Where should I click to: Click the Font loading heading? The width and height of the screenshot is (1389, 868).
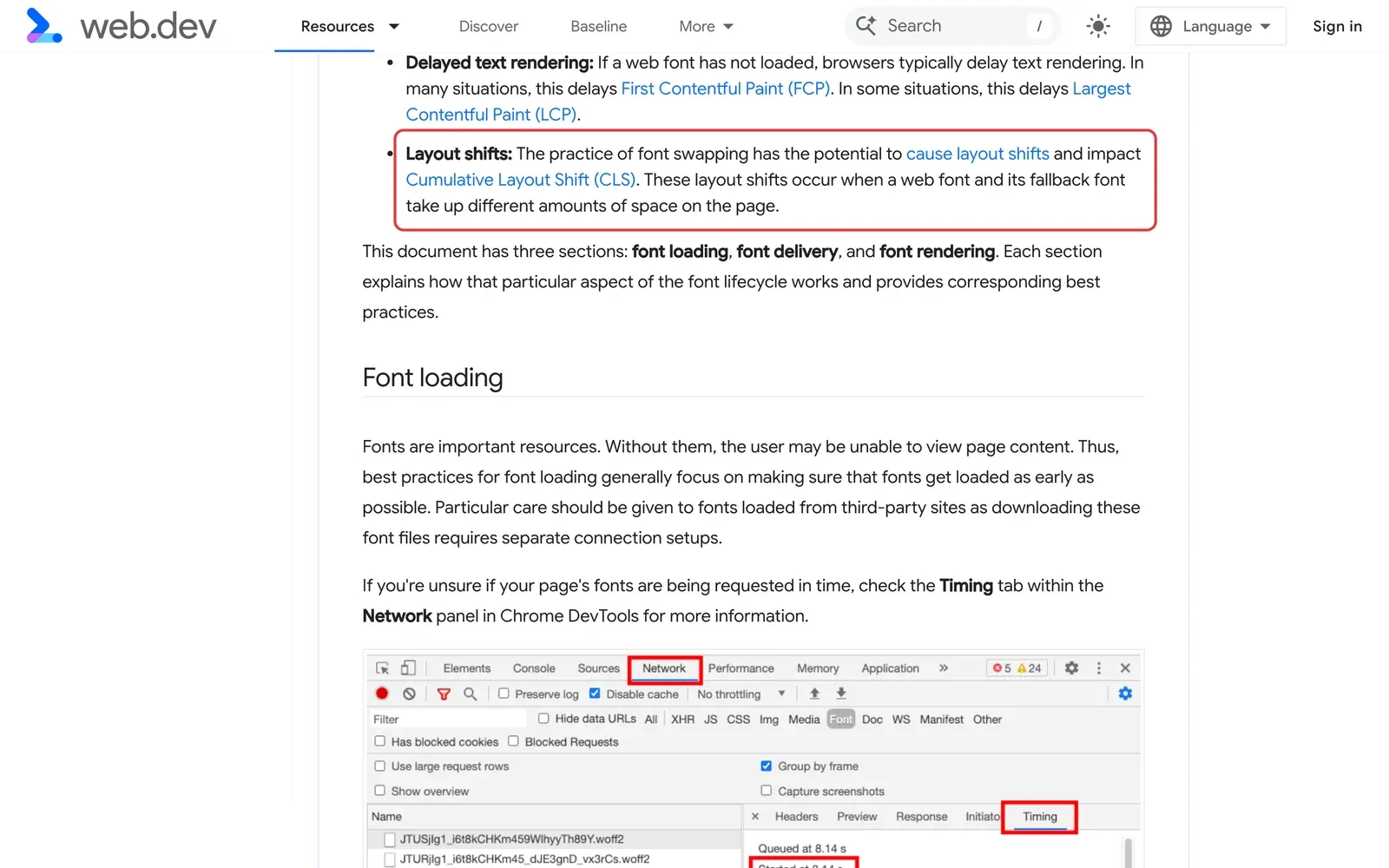pos(432,378)
